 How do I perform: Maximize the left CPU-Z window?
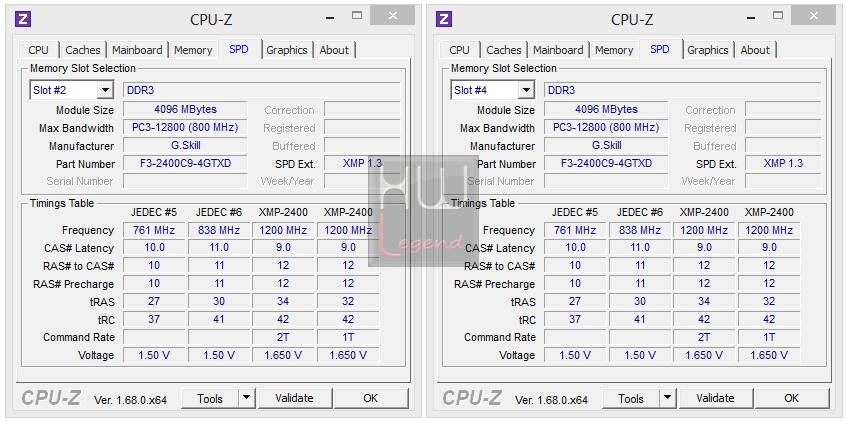(357, 16)
